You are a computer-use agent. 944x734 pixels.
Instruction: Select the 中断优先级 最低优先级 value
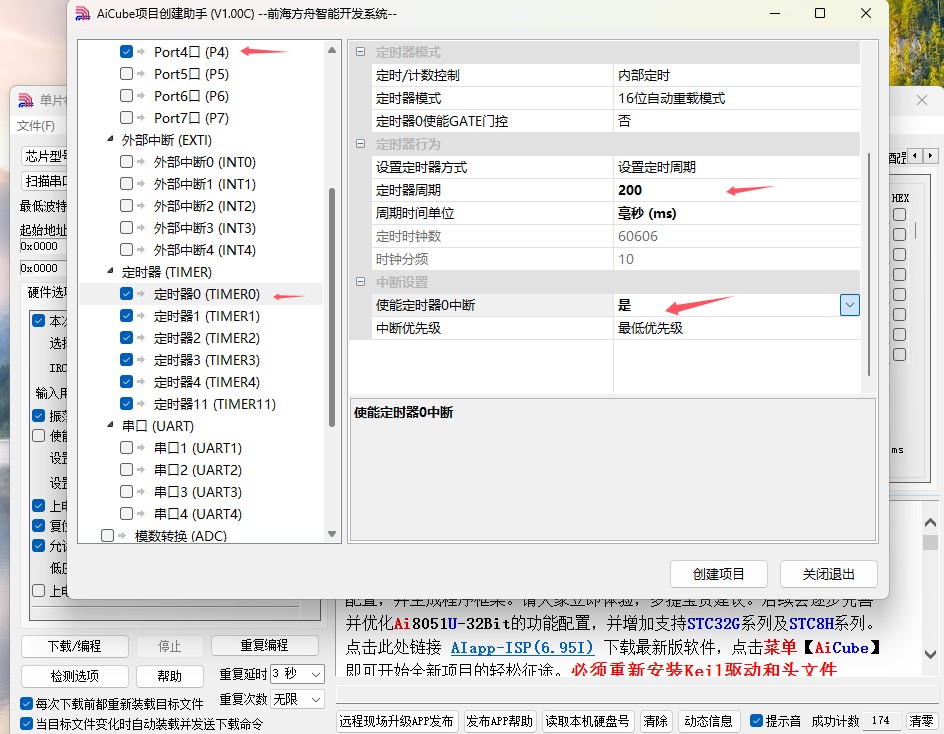coord(736,328)
